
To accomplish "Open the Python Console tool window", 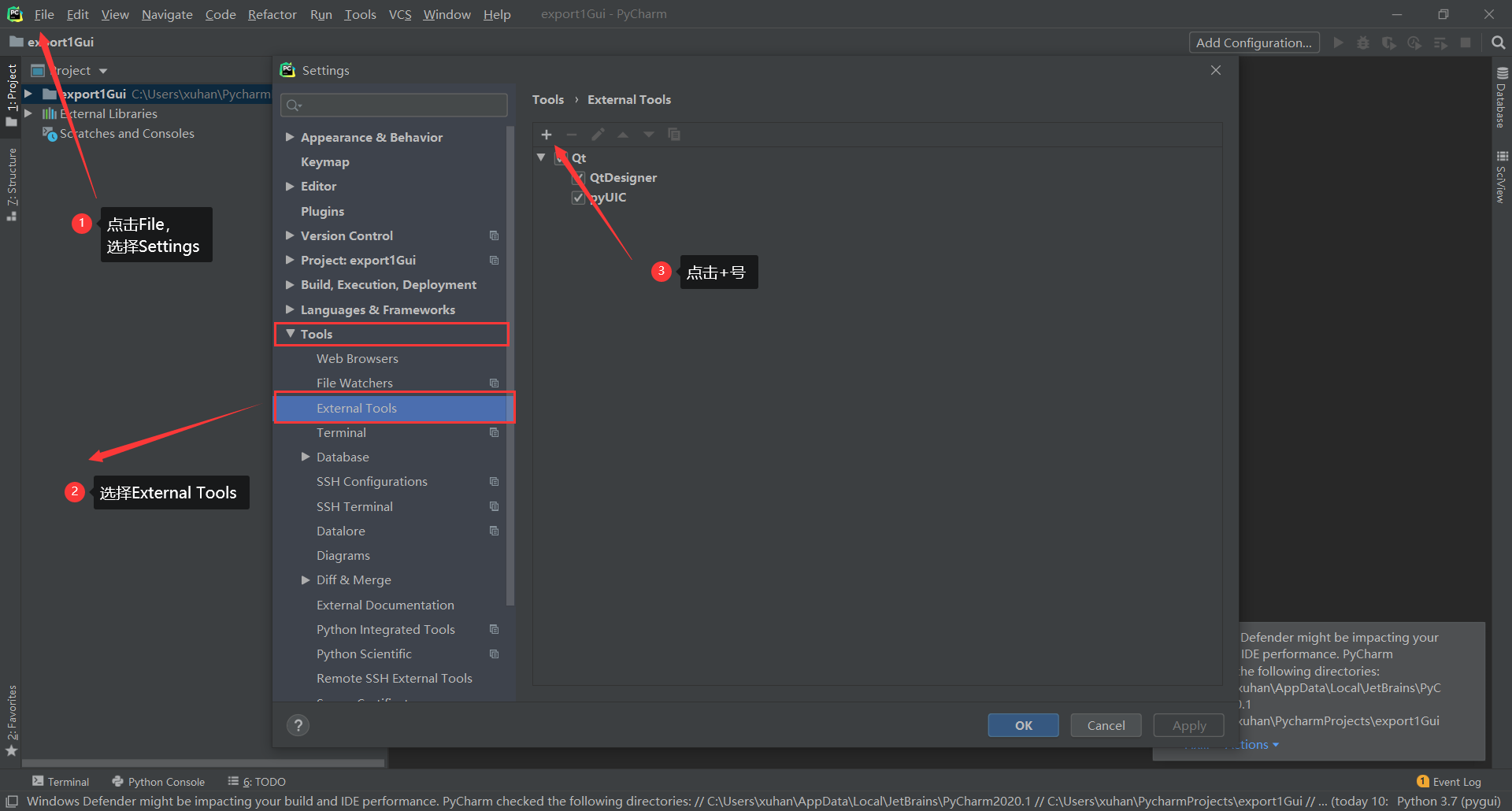I will tap(158, 781).
